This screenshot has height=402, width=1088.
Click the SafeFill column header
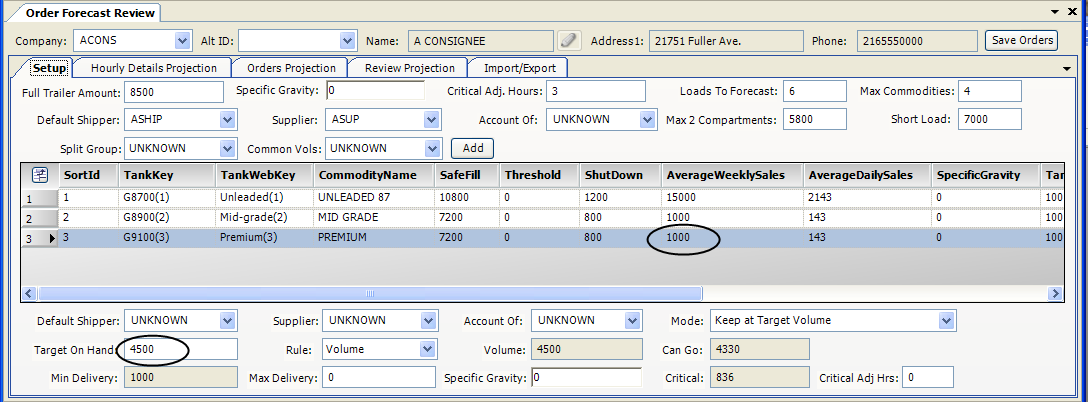pos(468,175)
